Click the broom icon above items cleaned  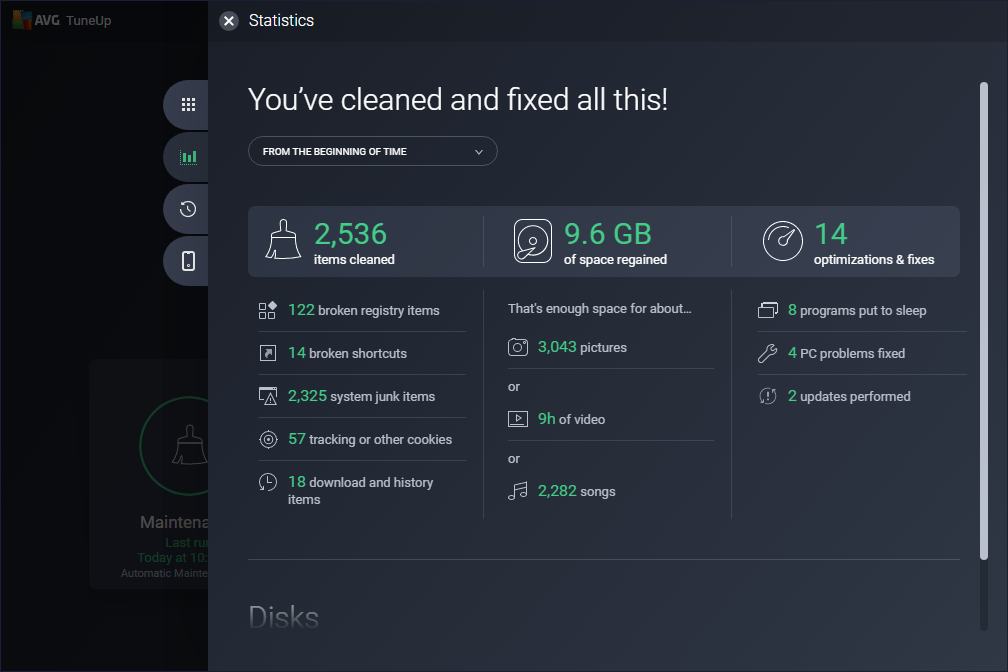click(x=282, y=240)
